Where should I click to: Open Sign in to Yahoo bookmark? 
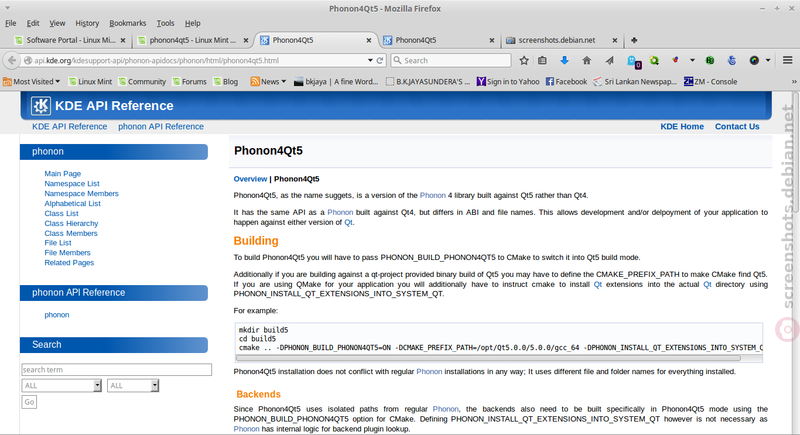tap(508, 82)
